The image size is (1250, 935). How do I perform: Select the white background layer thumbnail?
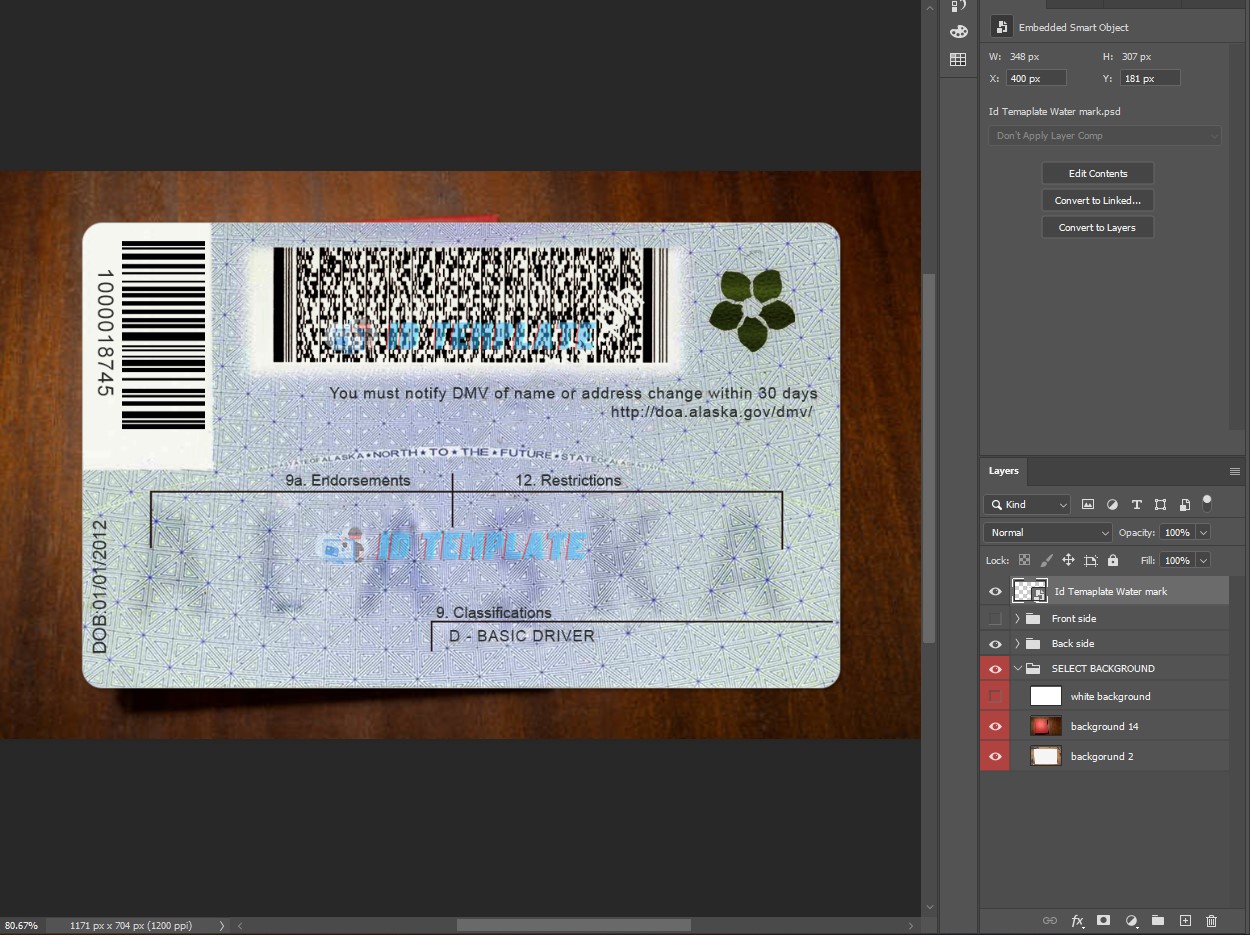click(x=1046, y=696)
